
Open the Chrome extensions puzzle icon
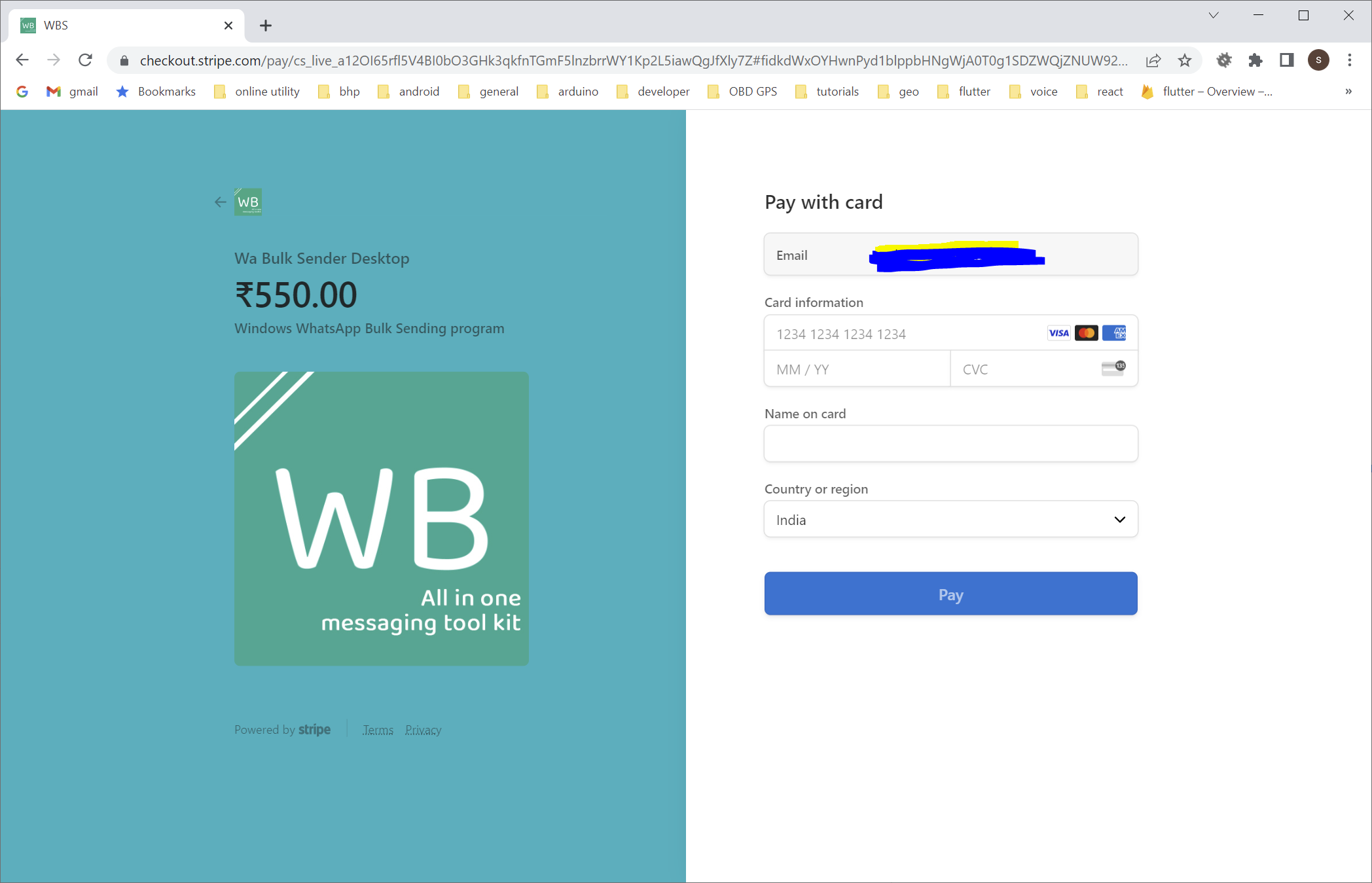(1255, 61)
